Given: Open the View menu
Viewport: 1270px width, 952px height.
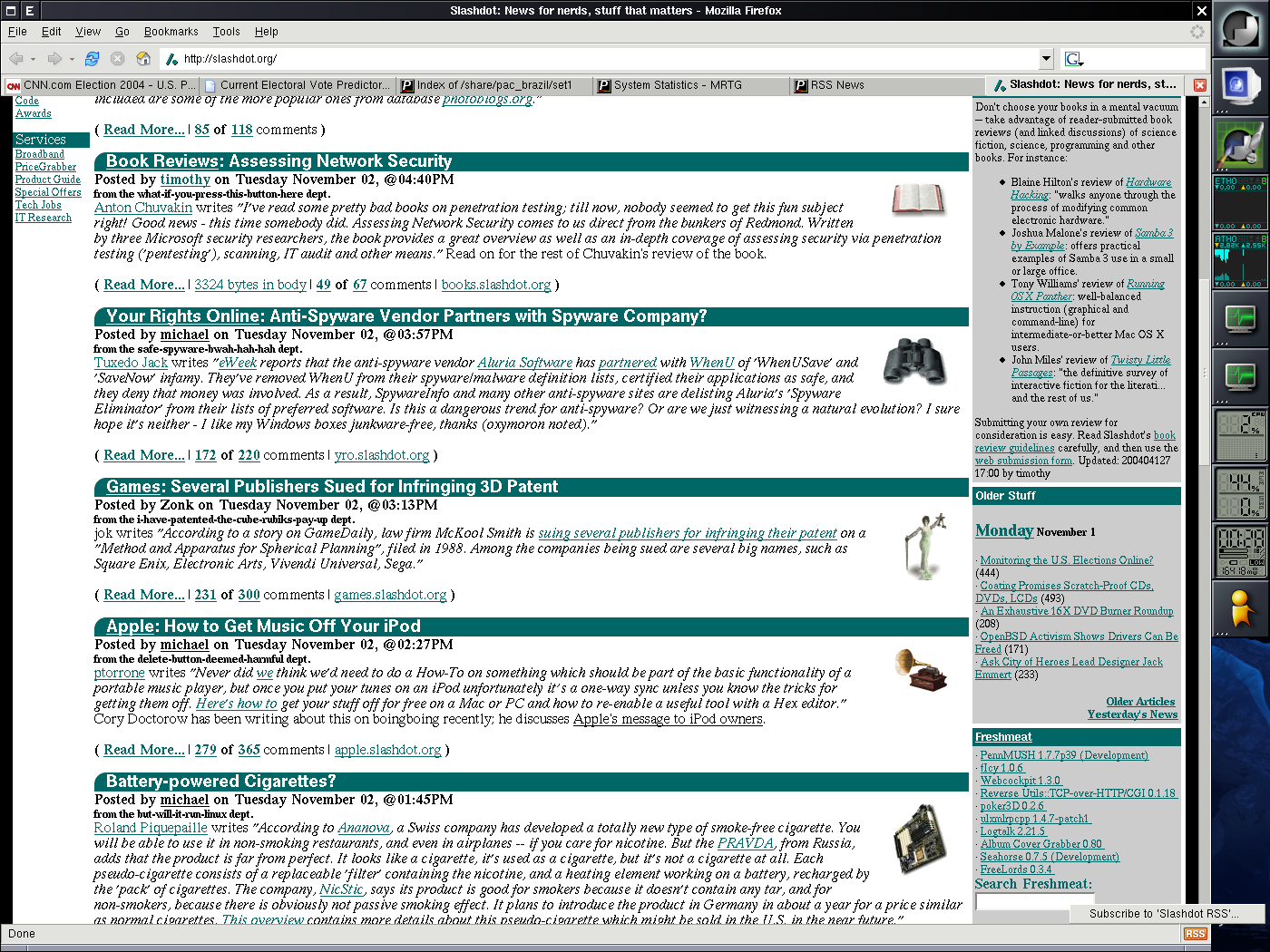Looking at the screenshot, I should pos(88,32).
